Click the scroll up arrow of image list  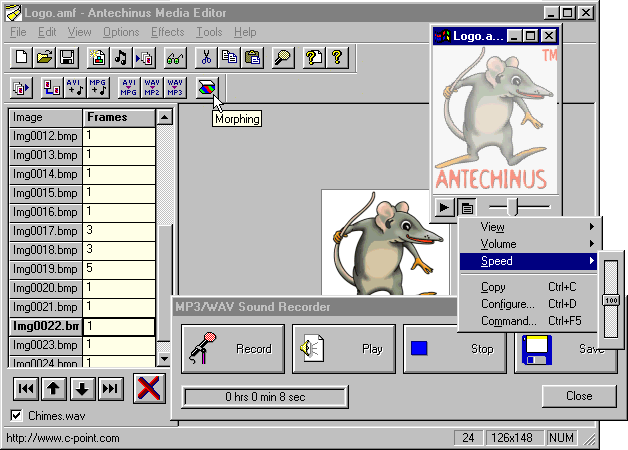point(164,117)
